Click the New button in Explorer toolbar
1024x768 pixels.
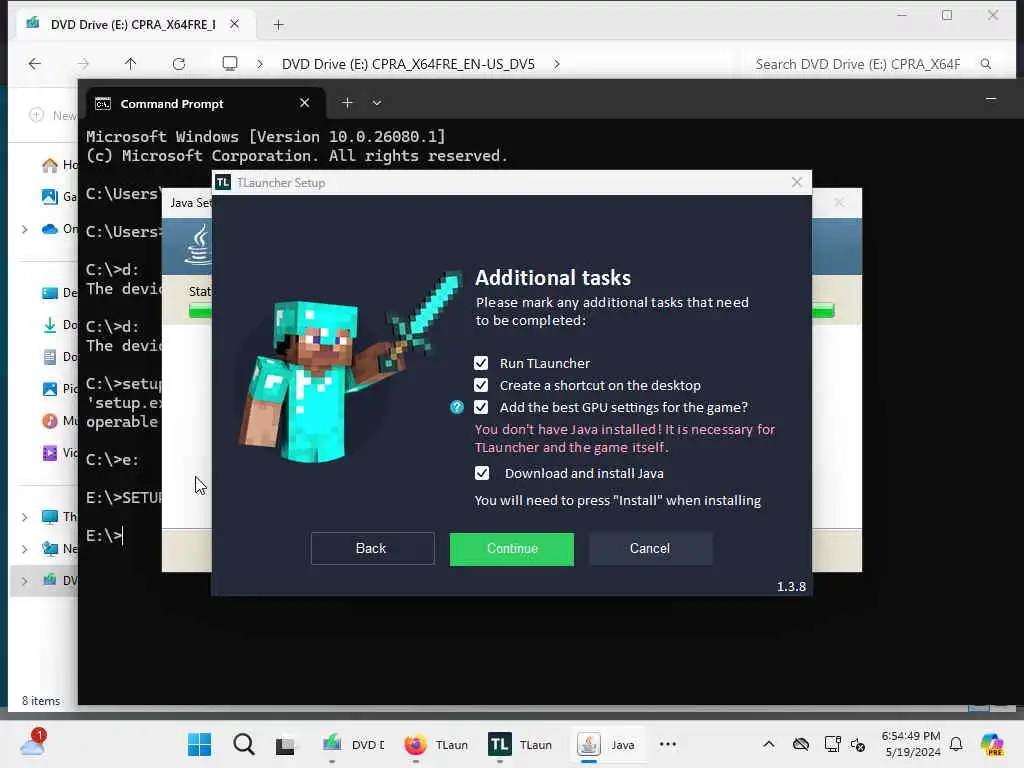(x=52, y=115)
